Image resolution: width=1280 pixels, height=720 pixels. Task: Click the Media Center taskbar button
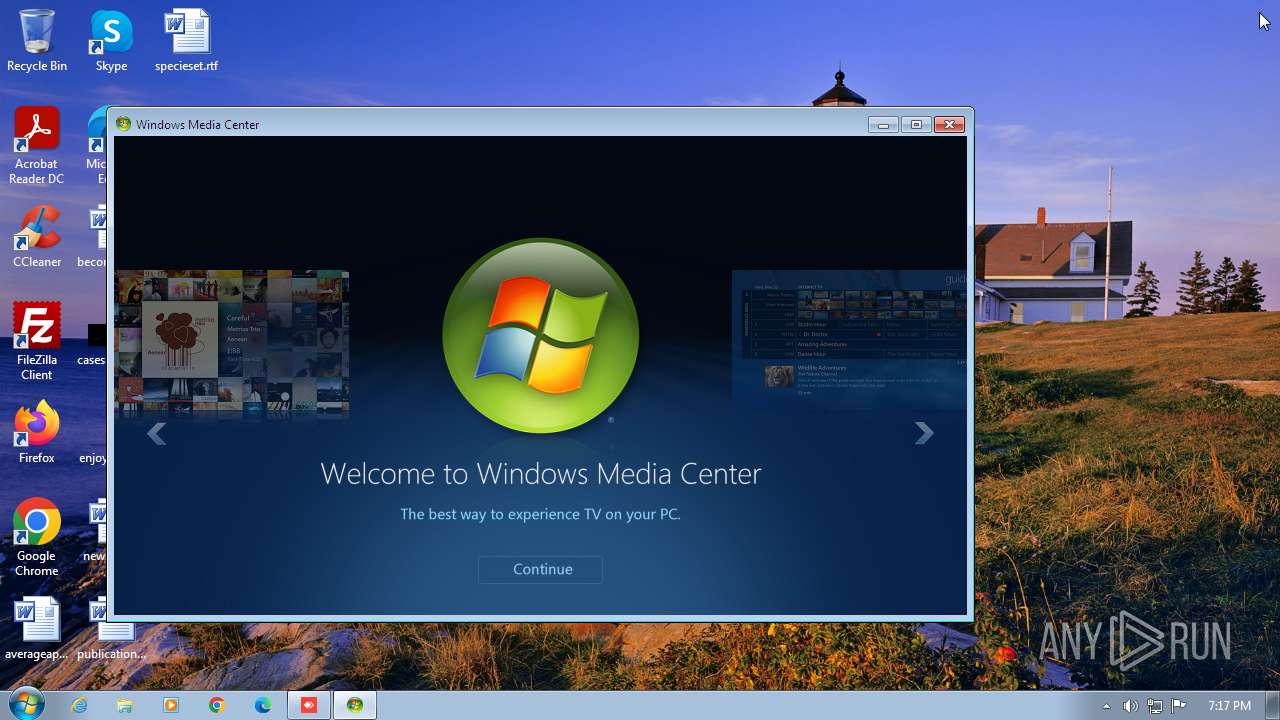tap(355, 705)
